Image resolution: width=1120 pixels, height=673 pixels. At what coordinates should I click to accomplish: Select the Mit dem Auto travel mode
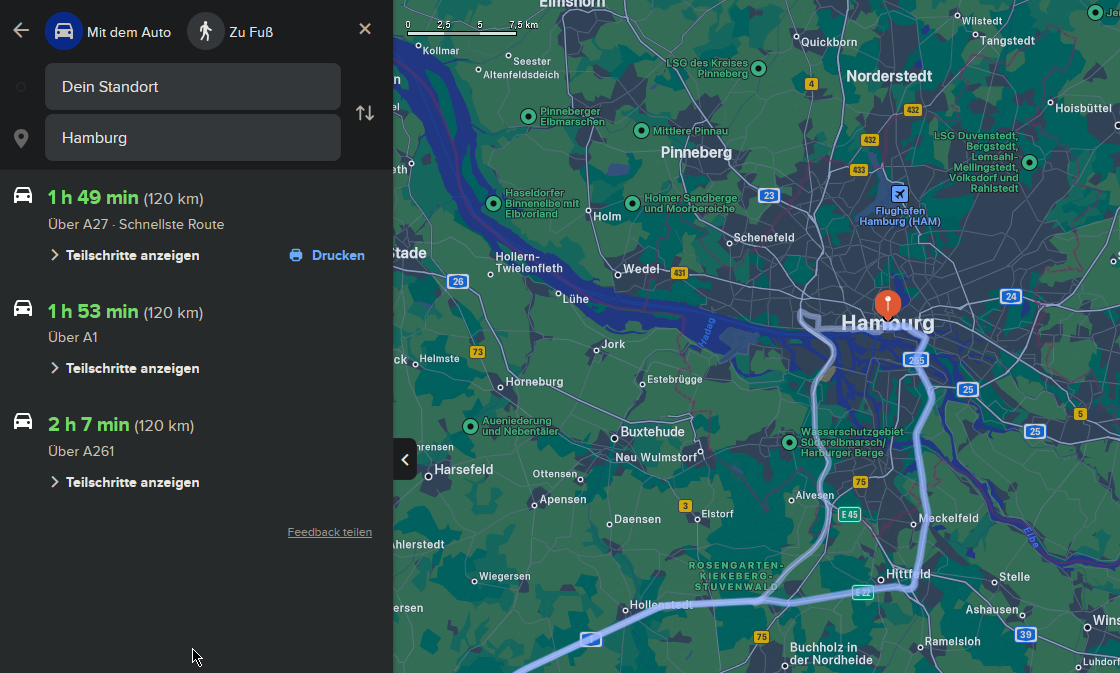[109, 31]
